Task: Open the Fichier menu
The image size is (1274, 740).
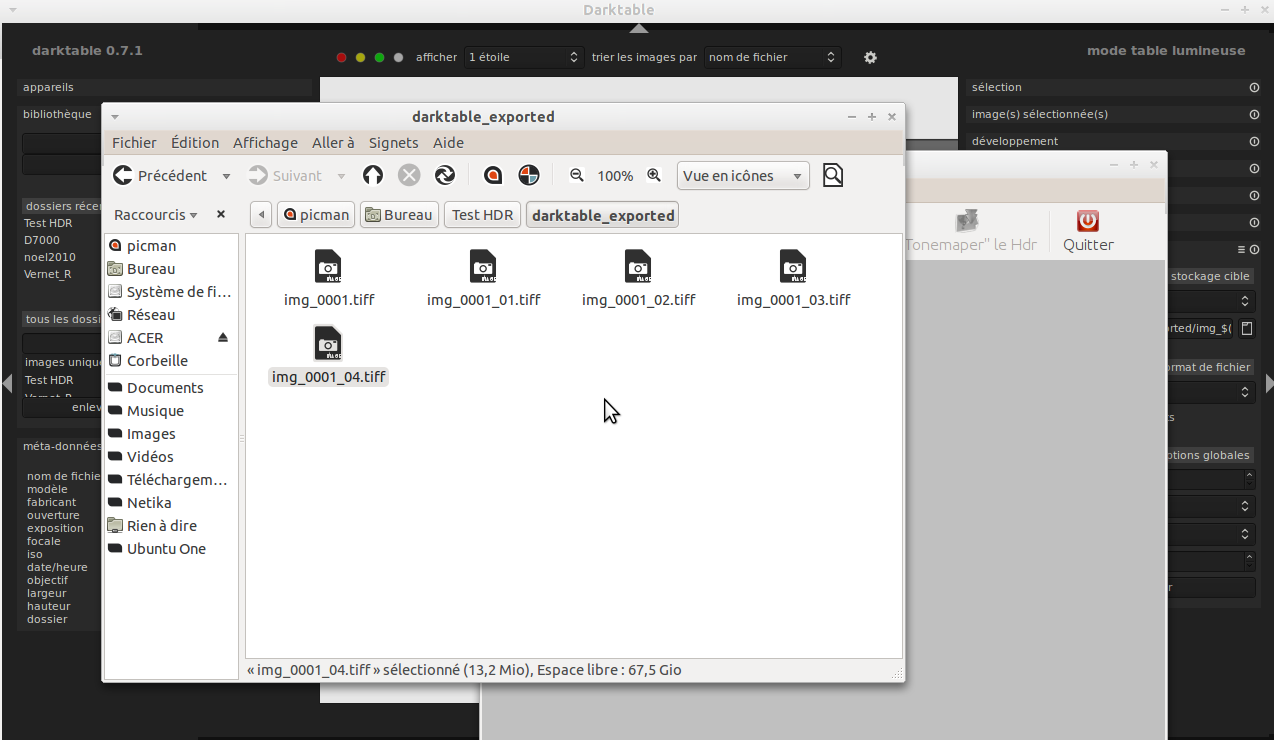Action: tap(134, 143)
